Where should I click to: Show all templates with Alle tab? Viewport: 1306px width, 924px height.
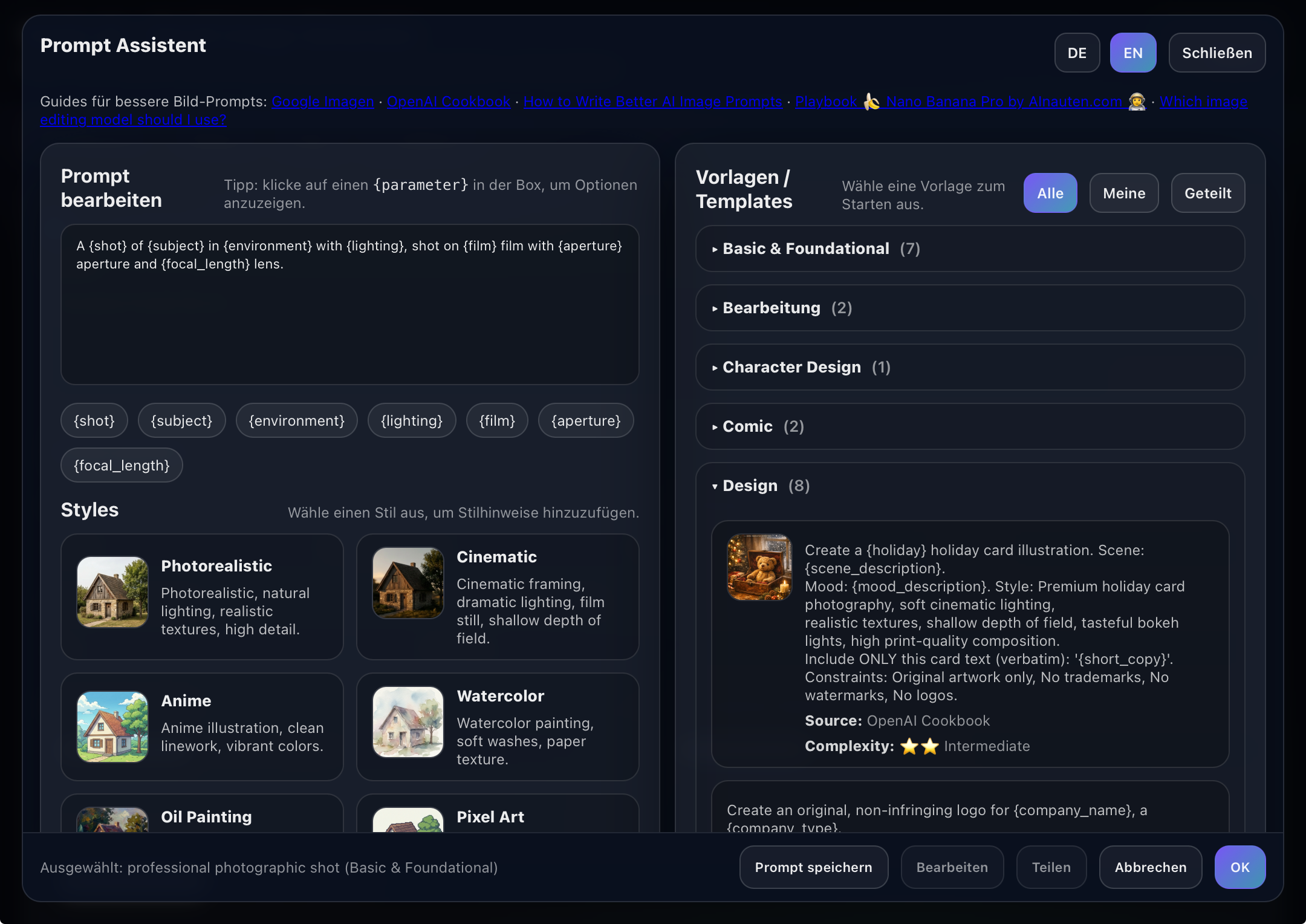pos(1050,194)
